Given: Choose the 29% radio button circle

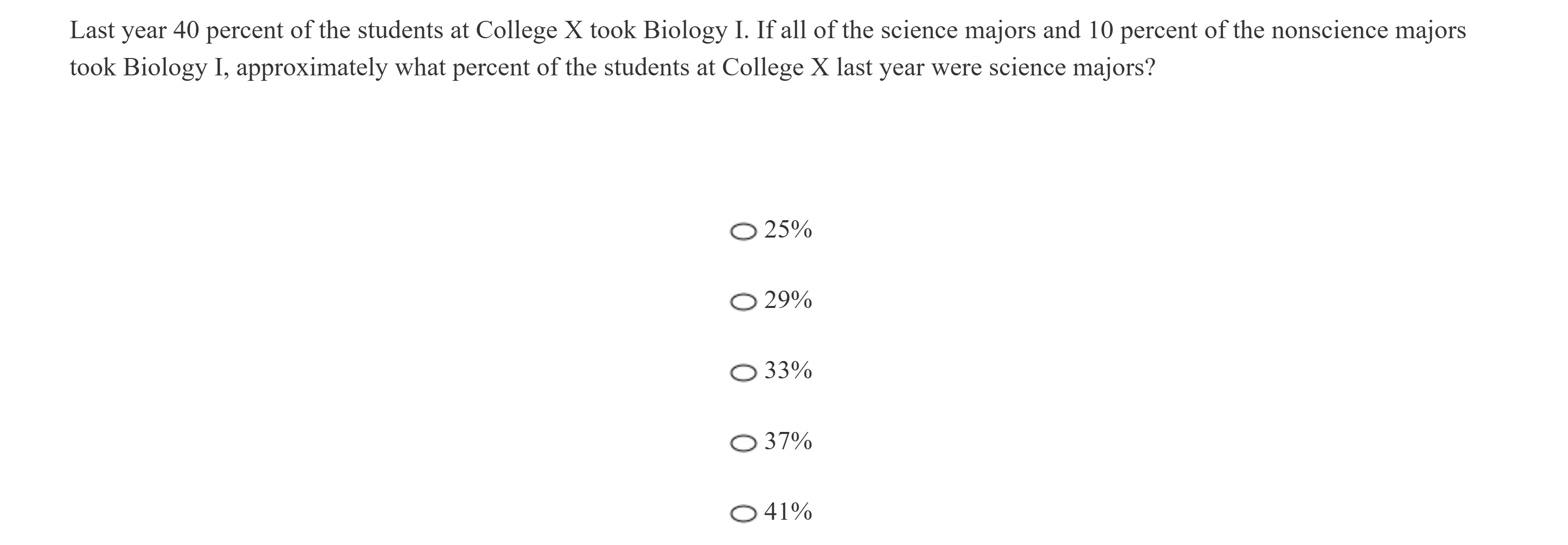Looking at the screenshot, I should pos(743,302).
